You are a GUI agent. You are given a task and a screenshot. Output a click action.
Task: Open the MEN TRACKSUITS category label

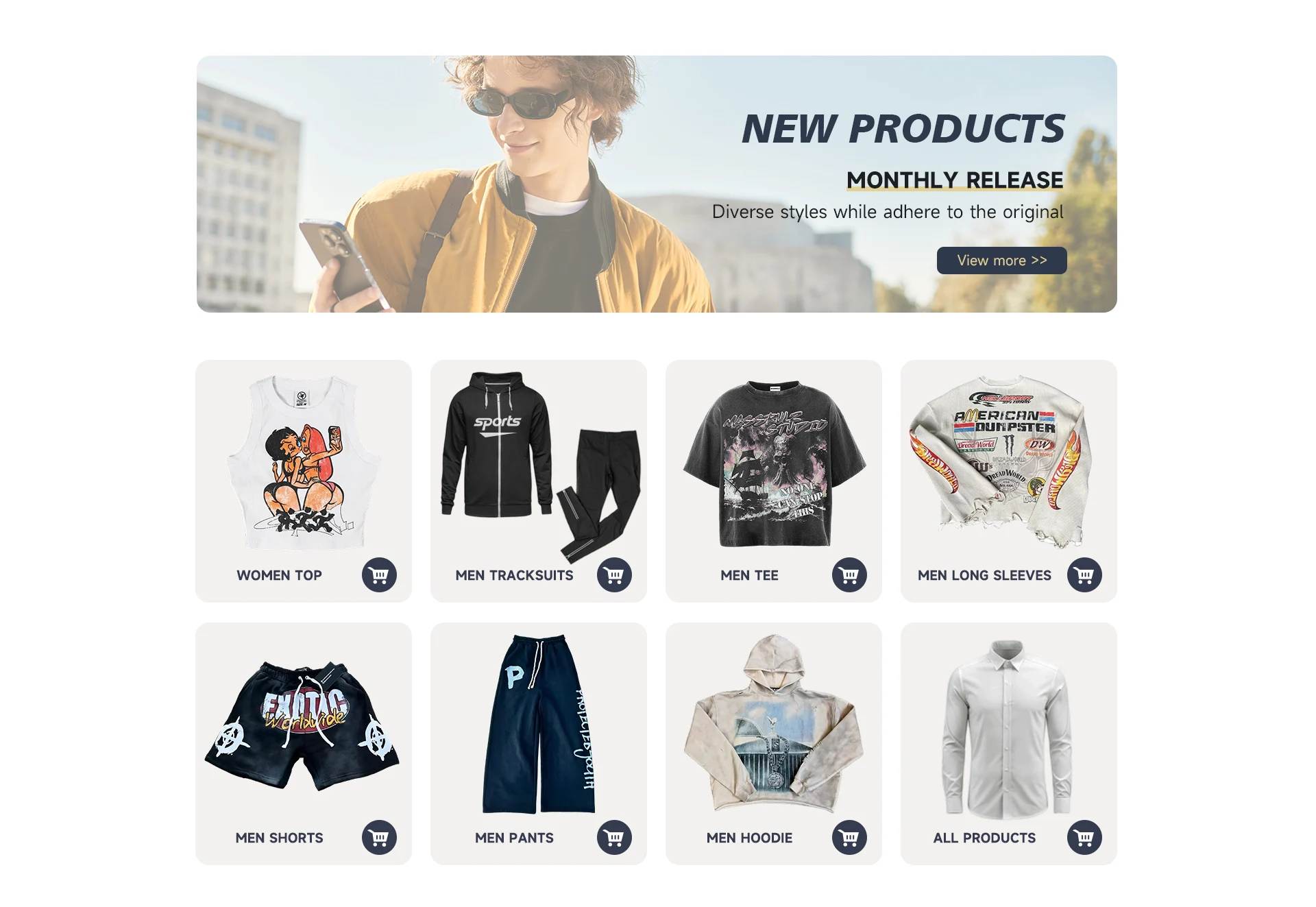point(514,575)
